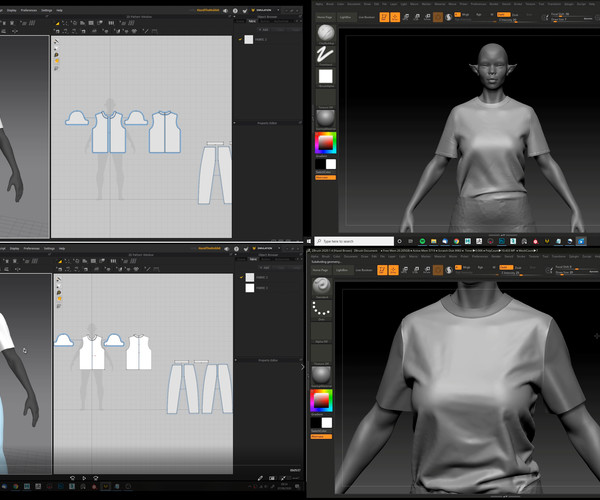Viewport: 600px width, 500px height.
Task: Open Spotify from the Windows taskbar
Action: click(x=422, y=241)
